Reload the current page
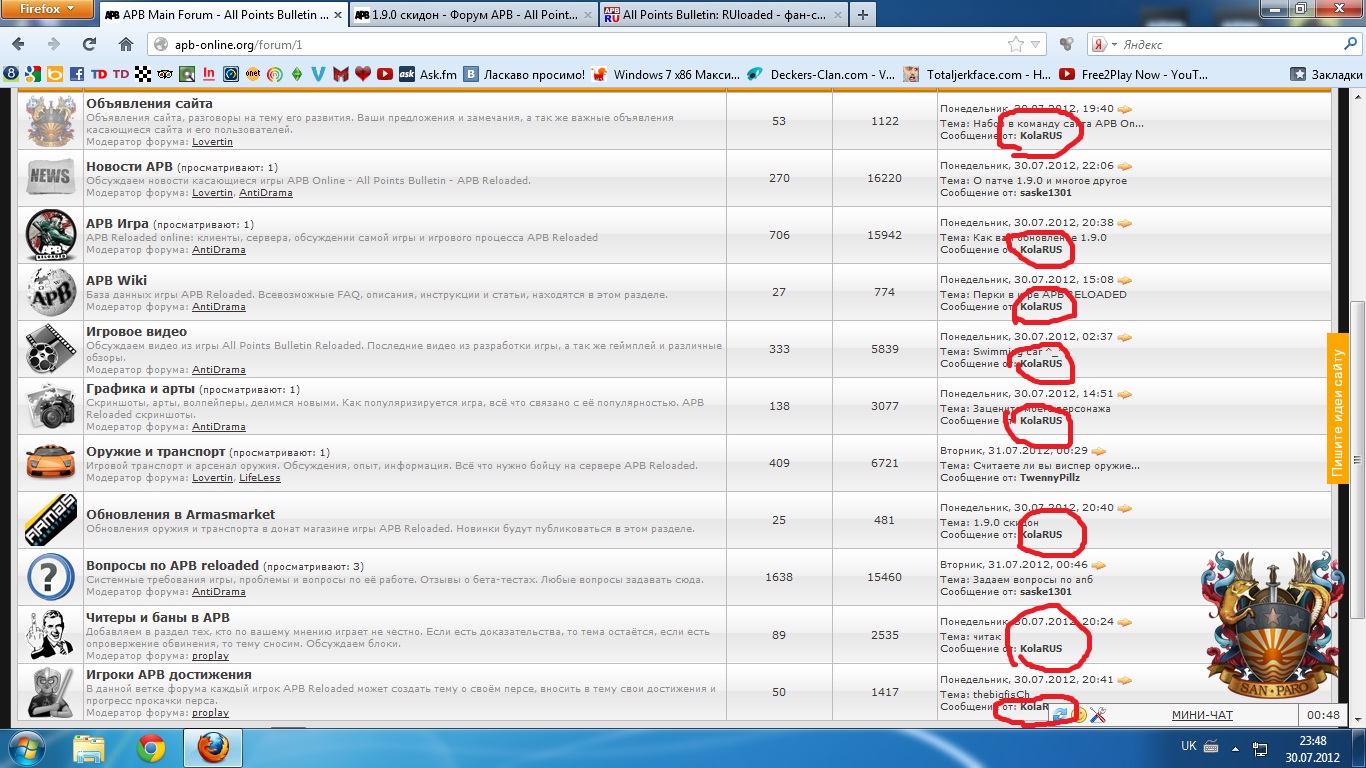The image size is (1366, 768). pyautogui.click(x=89, y=44)
